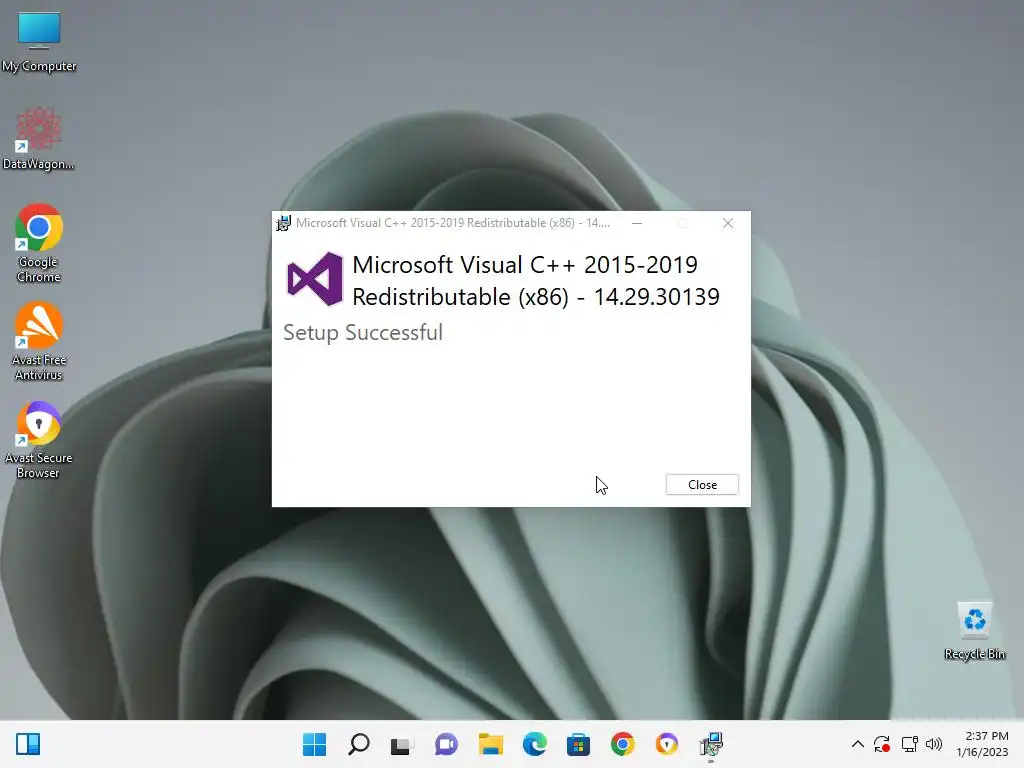Select Avast Free Antivirus desktop icon
Viewport: 1024px width, 768px height.
(39, 342)
